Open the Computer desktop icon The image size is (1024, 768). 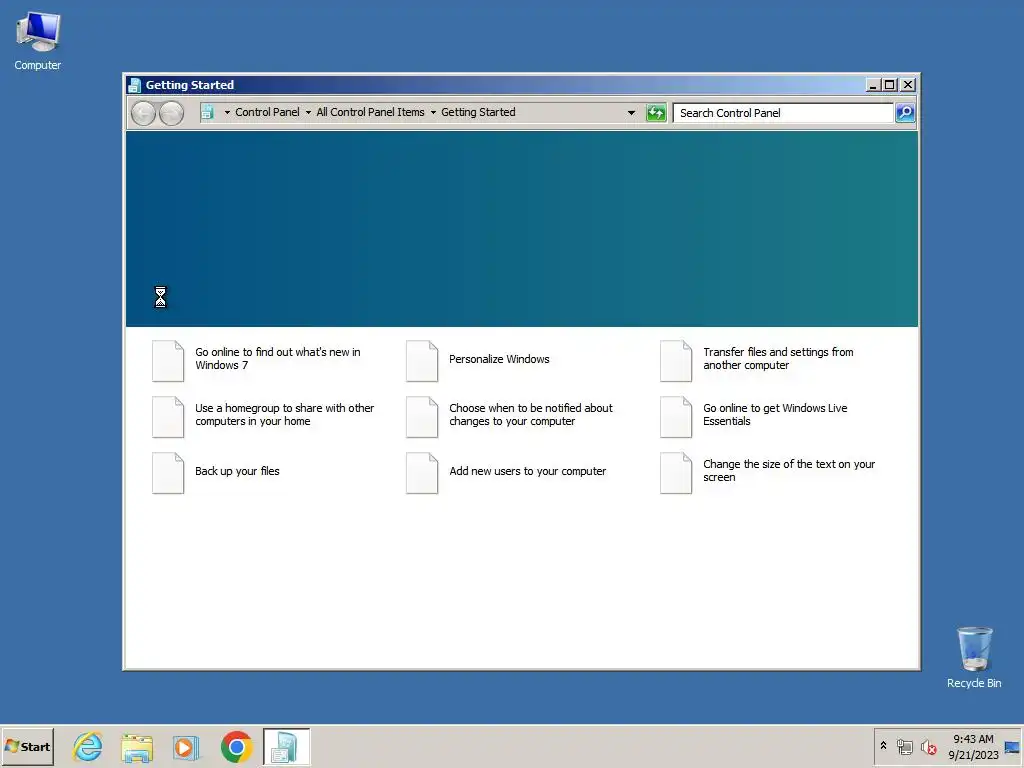[x=37, y=40]
